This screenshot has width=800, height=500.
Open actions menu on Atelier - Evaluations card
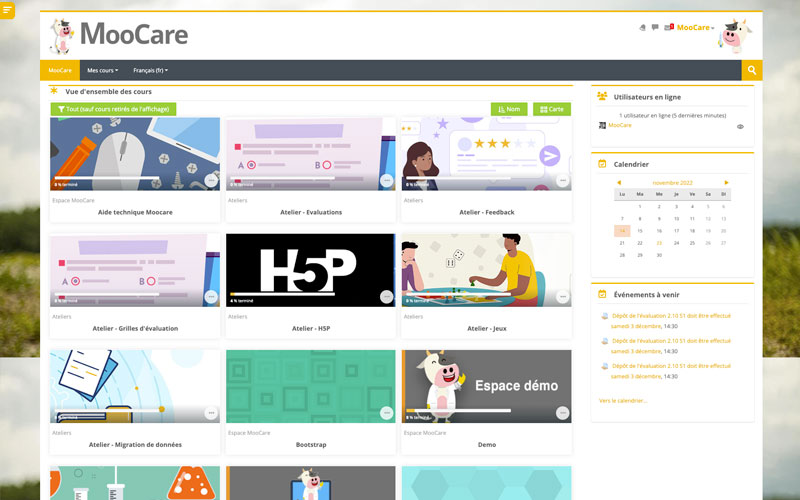387,180
